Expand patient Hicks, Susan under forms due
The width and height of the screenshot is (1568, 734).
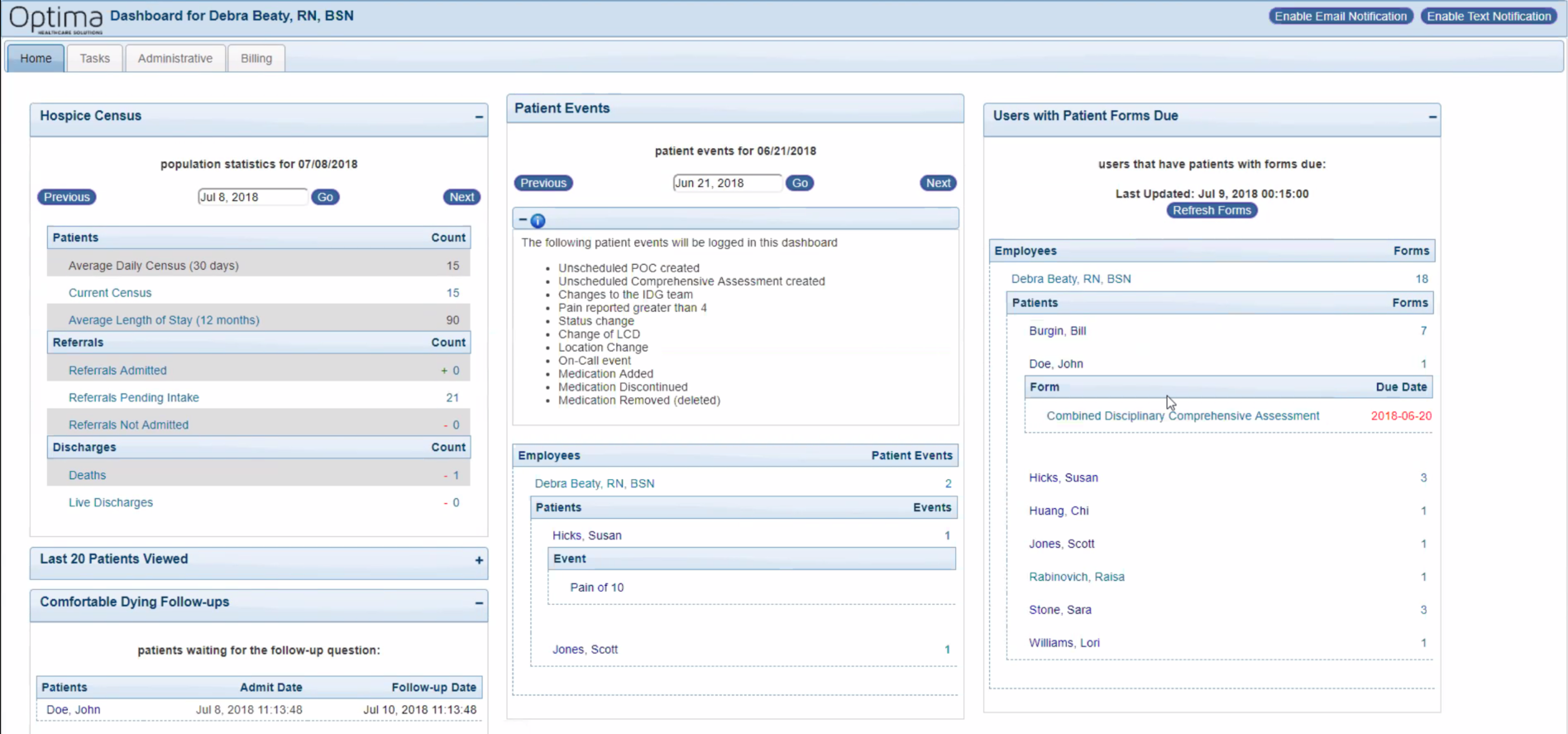[x=1064, y=477]
